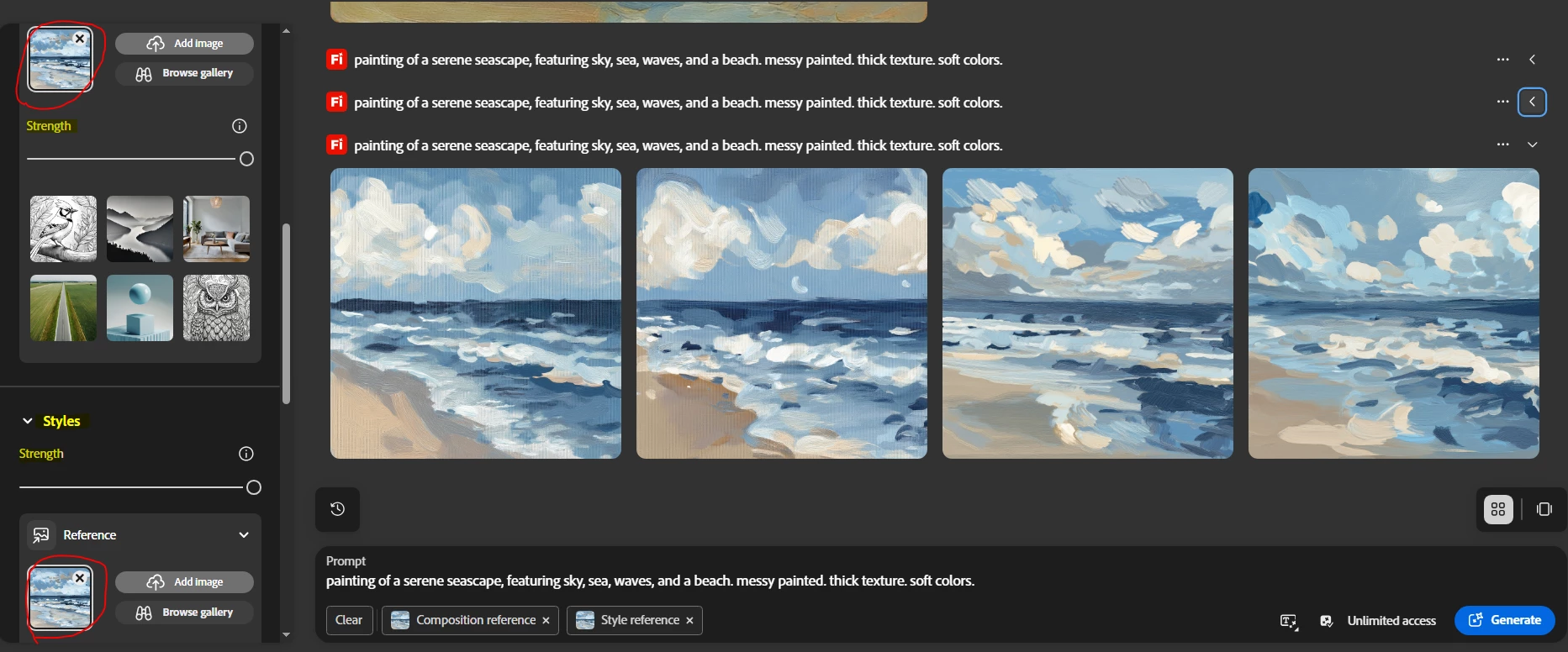The width and height of the screenshot is (1568, 652).
Task: Remove the Composition reference tag
Action: pyautogui.click(x=546, y=620)
